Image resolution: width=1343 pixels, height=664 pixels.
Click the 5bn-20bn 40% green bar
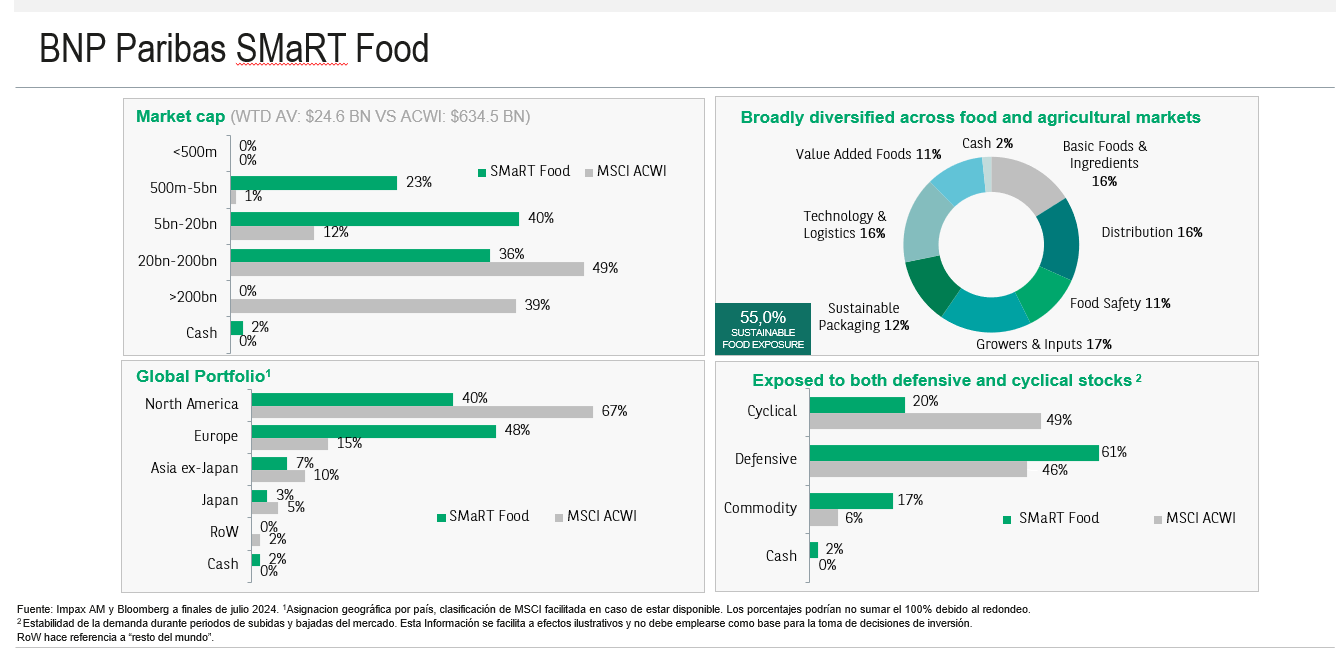(374, 219)
